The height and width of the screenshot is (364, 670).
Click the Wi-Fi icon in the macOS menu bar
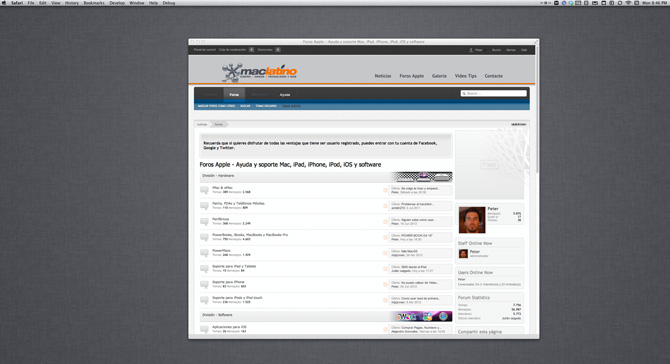point(628,3)
